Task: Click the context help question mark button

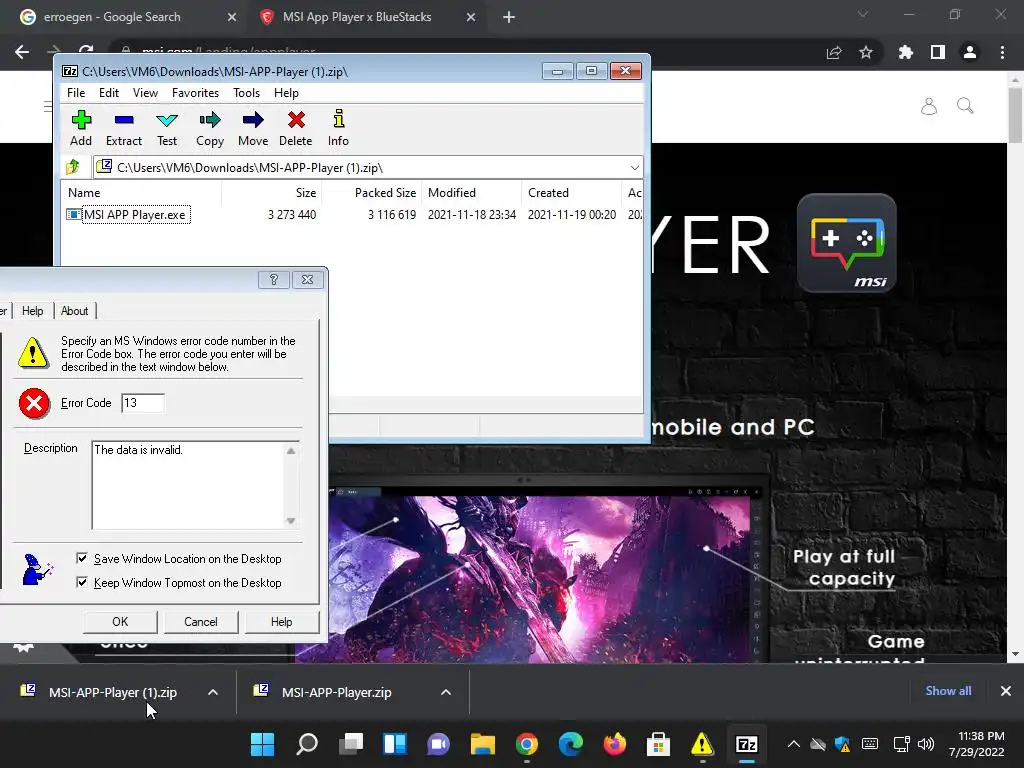Action: [x=274, y=280]
